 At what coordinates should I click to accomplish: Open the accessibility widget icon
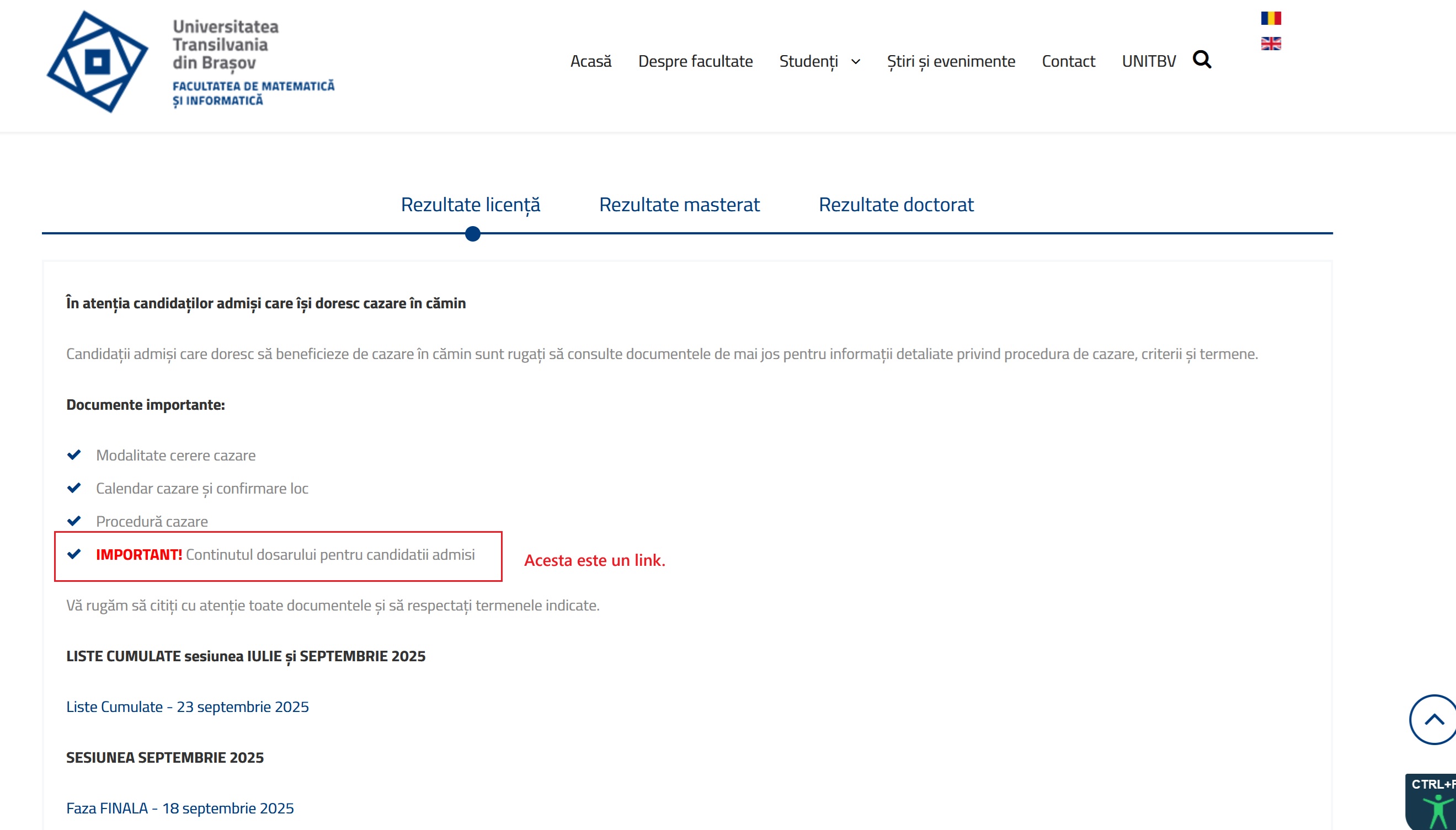point(1437,808)
